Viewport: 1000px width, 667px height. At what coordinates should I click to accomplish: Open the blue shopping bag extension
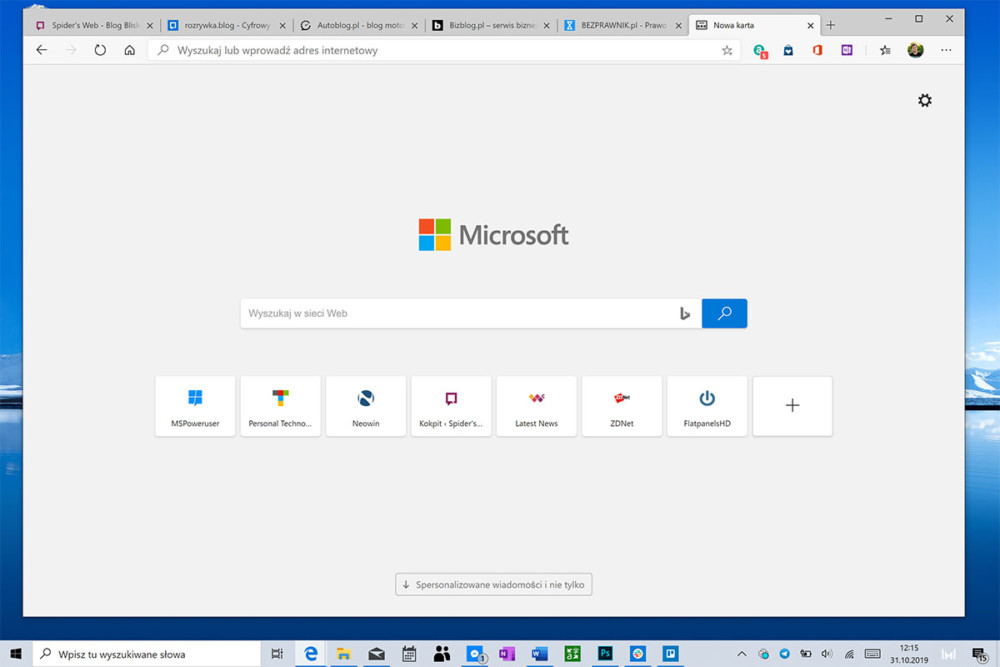[788, 50]
